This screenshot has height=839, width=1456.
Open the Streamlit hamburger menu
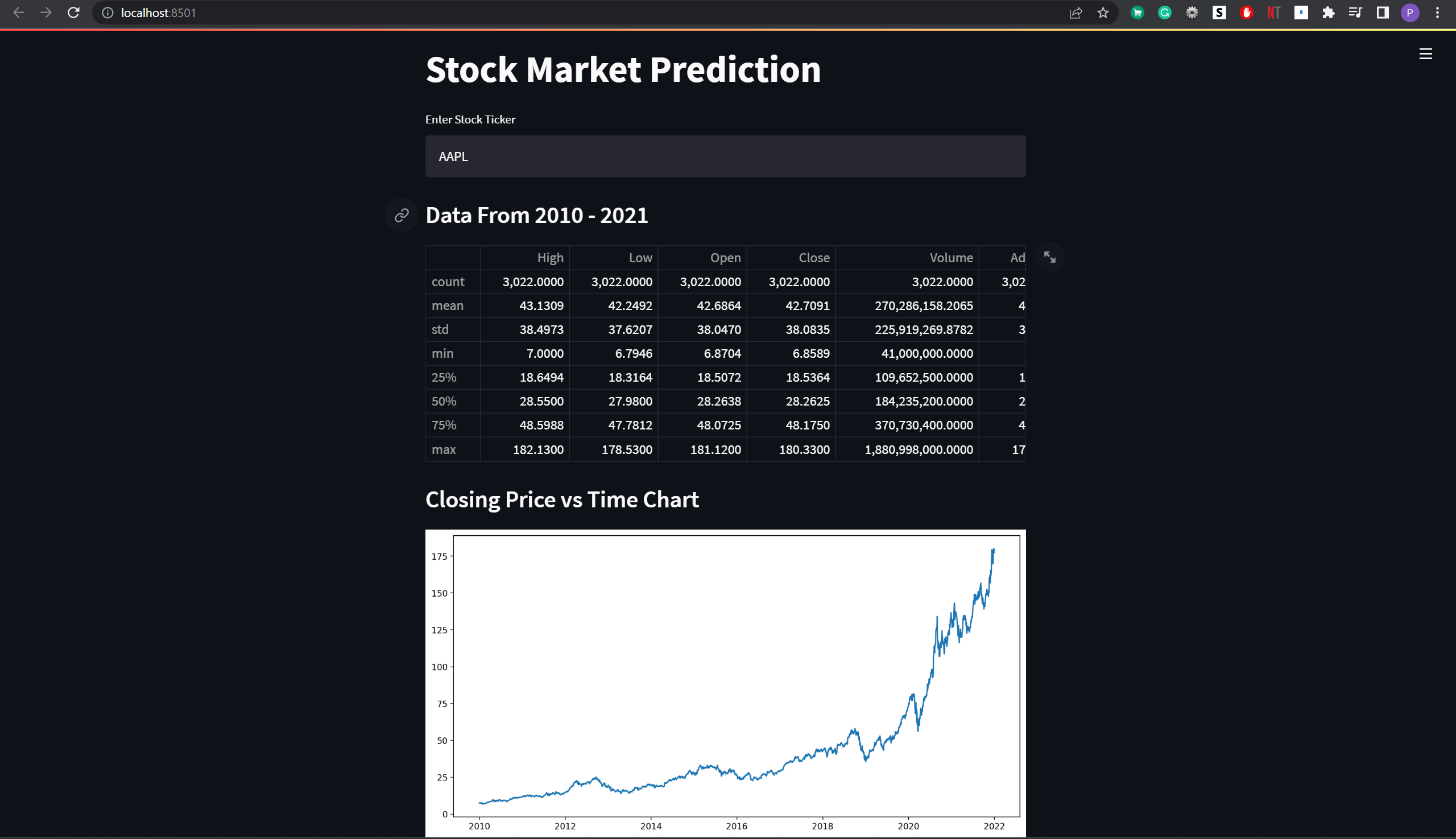coord(1425,53)
